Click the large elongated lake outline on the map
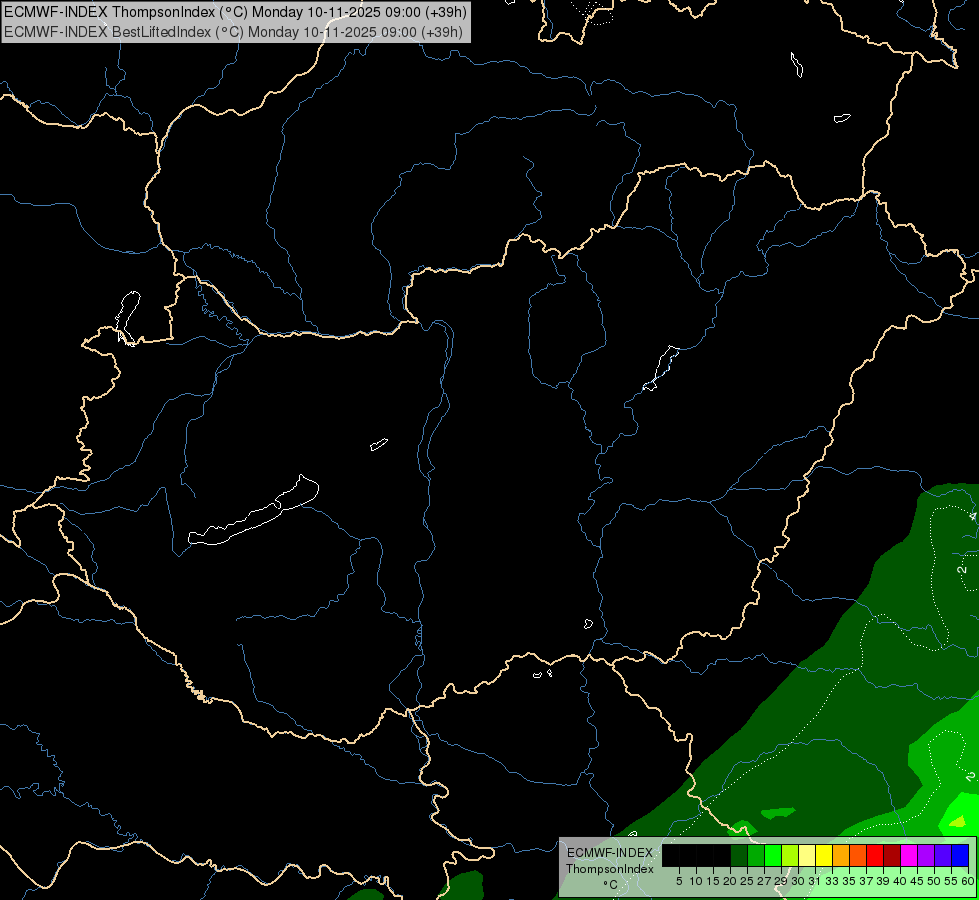The width and height of the screenshot is (979, 900). (x=253, y=511)
